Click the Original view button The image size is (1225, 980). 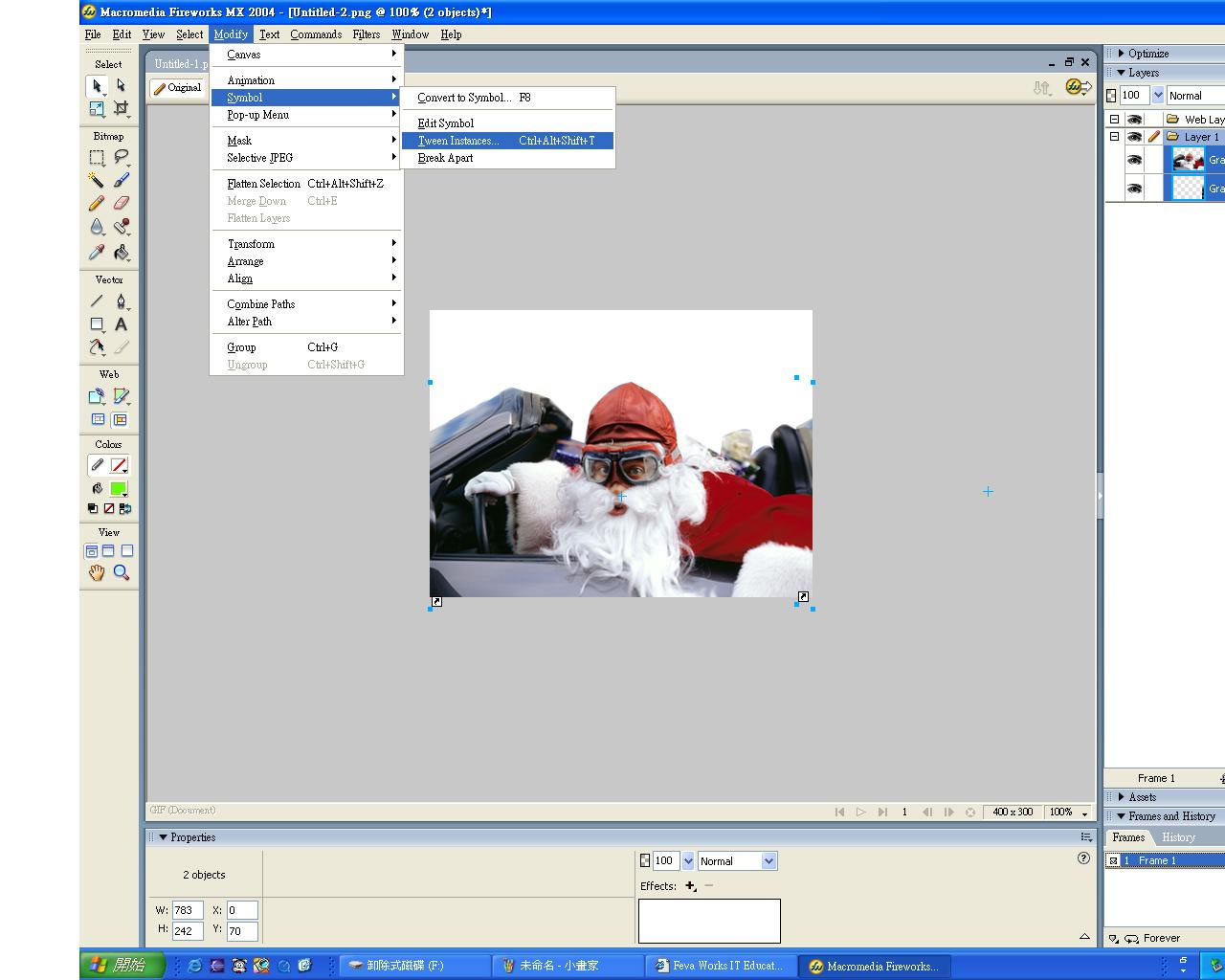(177, 88)
